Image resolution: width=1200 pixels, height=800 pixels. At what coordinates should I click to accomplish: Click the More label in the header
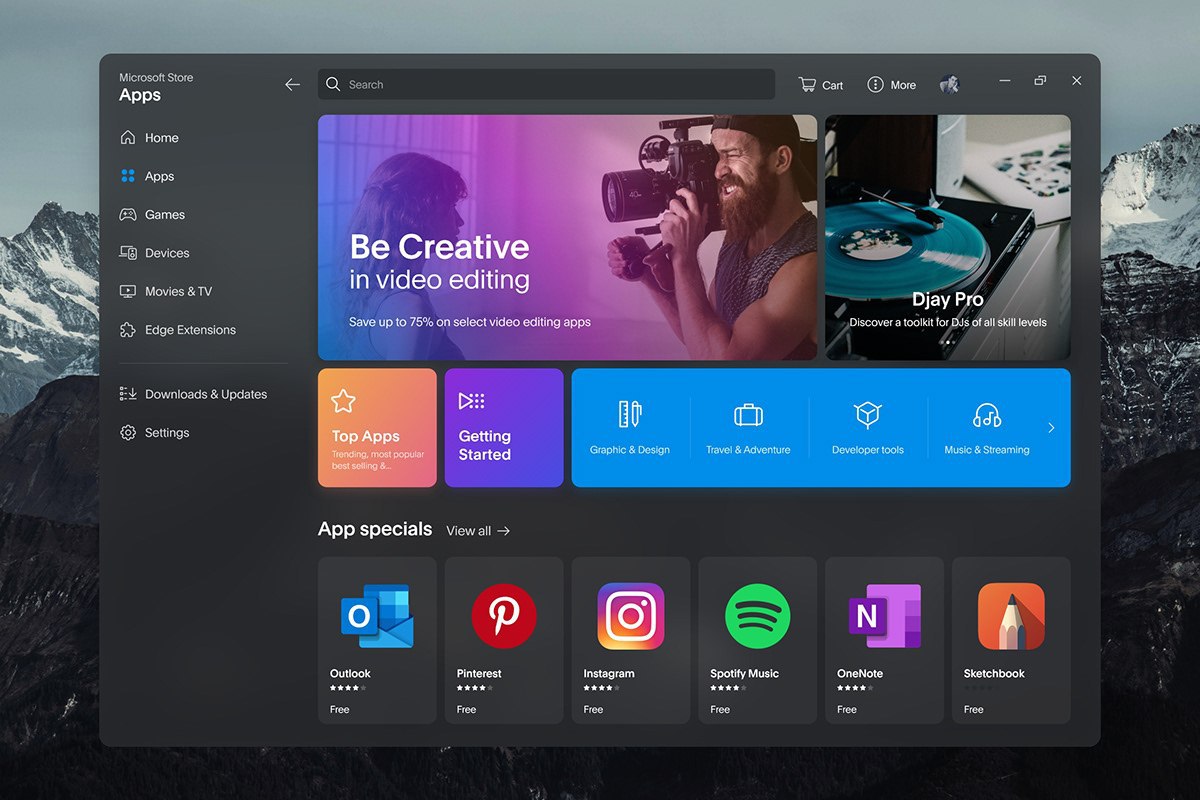(903, 86)
